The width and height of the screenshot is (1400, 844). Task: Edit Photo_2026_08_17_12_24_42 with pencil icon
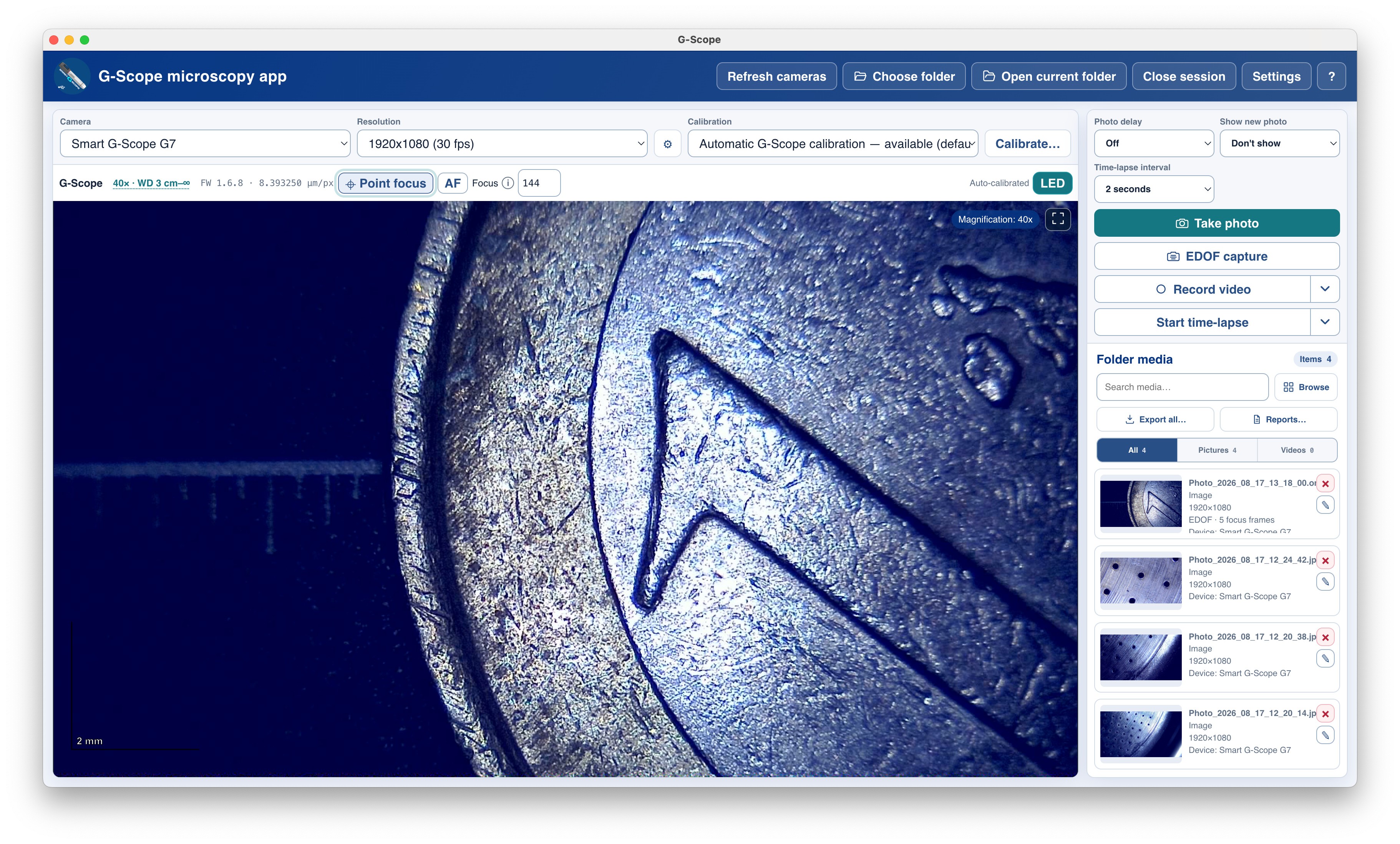tap(1325, 581)
